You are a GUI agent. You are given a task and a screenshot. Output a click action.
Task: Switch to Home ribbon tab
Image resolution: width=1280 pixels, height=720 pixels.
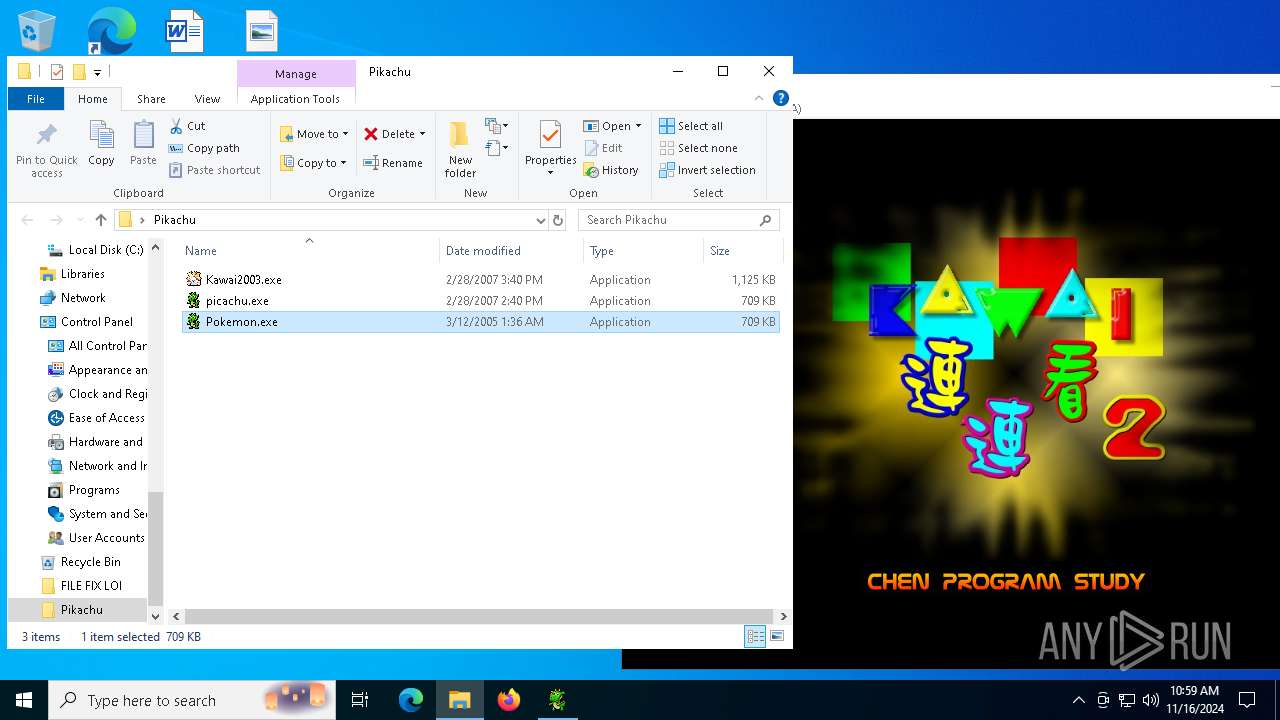tap(93, 99)
